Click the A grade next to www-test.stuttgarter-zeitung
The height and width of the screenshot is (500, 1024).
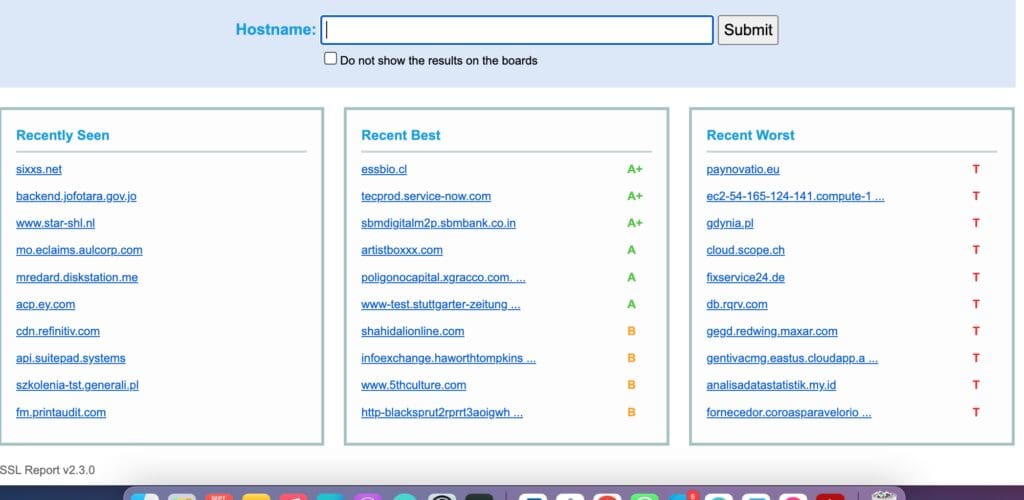pyautogui.click(x=632, y=304)
